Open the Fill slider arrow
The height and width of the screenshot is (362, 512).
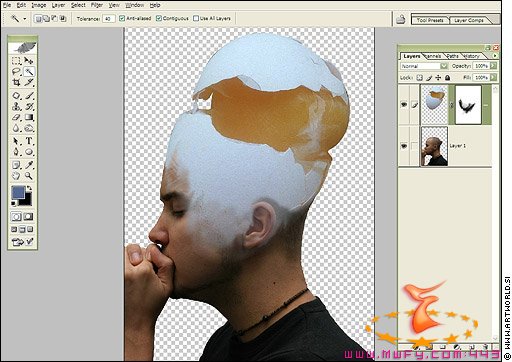click(x=493, y=78)
